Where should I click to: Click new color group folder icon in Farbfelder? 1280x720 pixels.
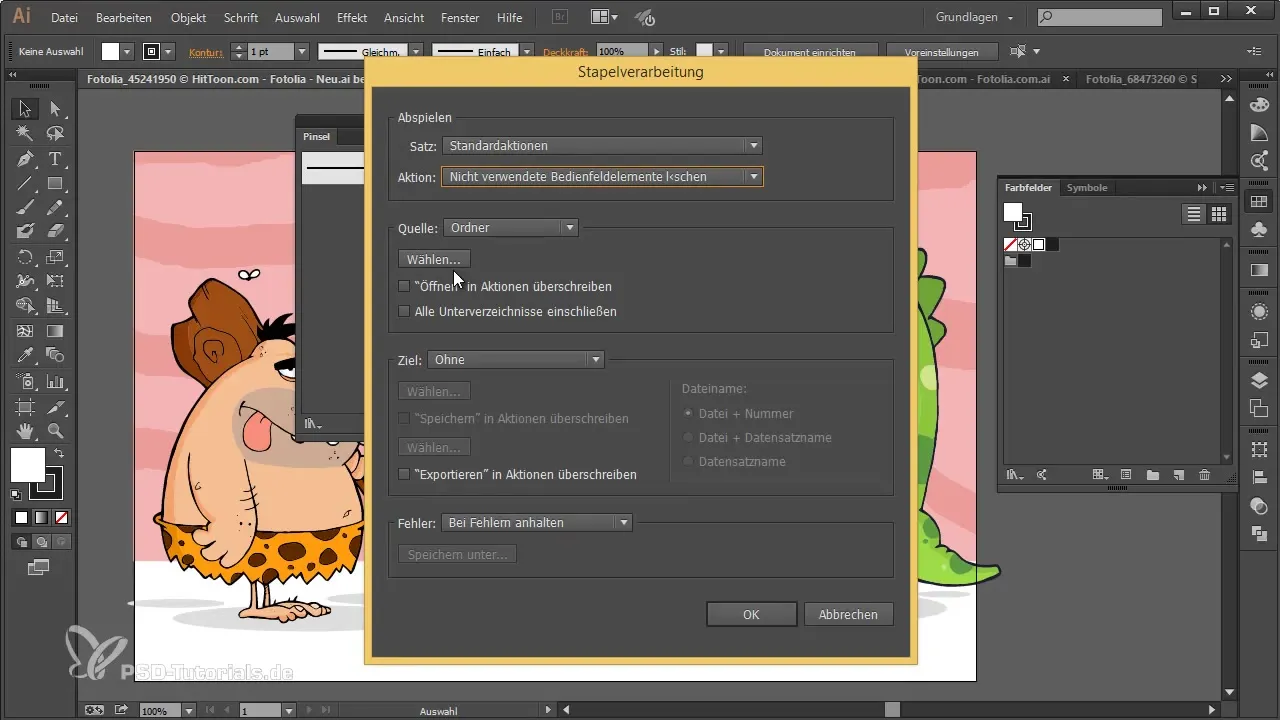[x=1152, y=475]
